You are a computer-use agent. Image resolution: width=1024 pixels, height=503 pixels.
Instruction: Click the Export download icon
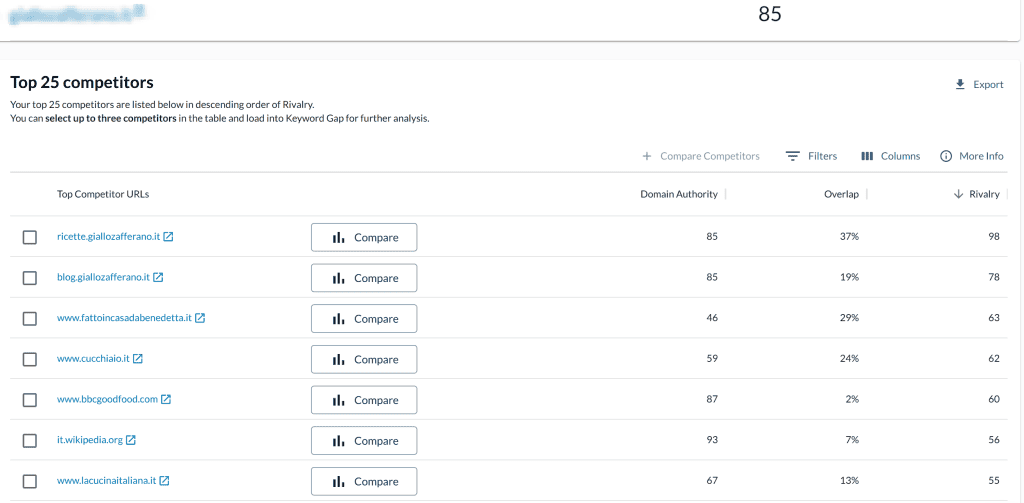tap(960, 84)
